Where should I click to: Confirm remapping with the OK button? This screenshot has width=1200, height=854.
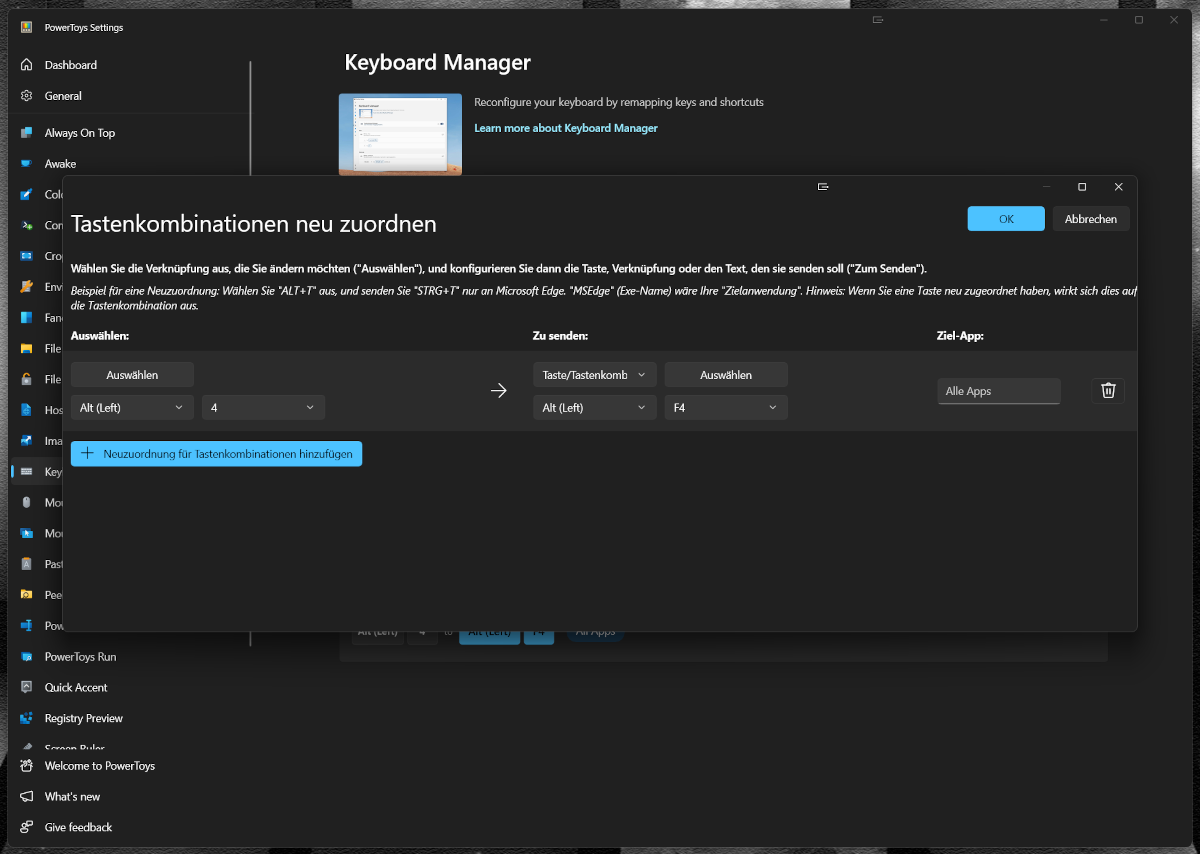tap(1006, 219)
